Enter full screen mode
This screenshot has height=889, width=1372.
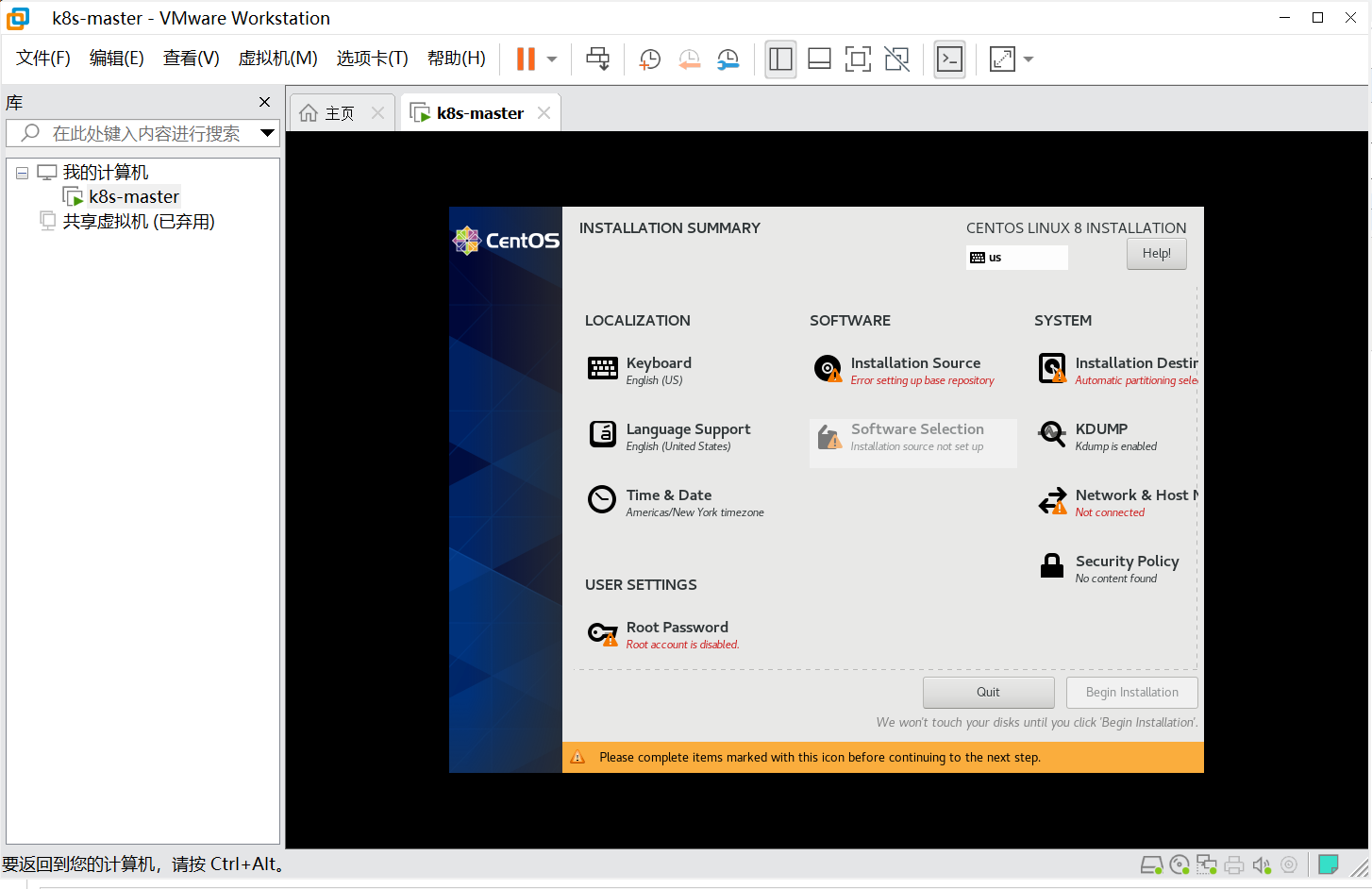click(858, 59)
